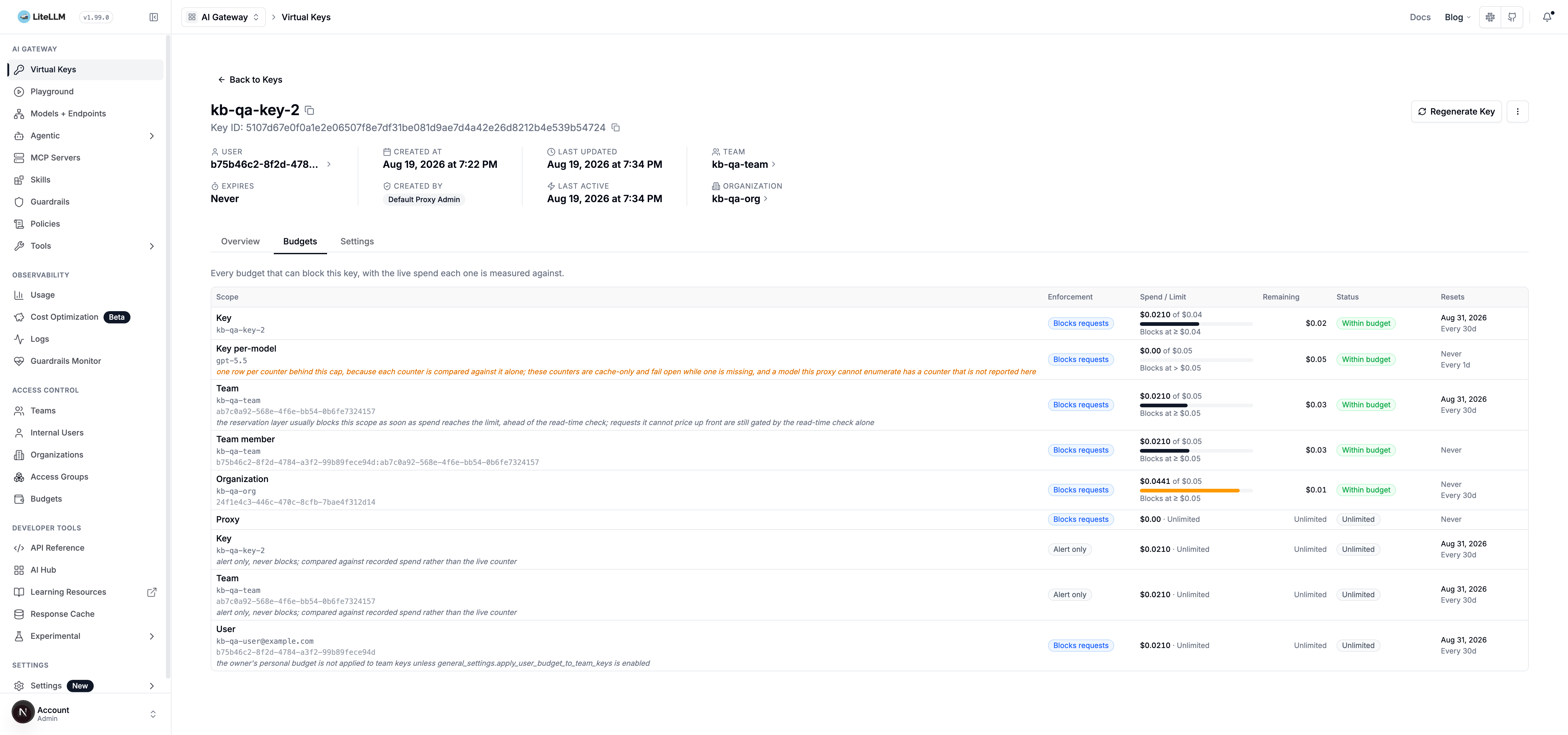Open the Account Admin menu

85,714
